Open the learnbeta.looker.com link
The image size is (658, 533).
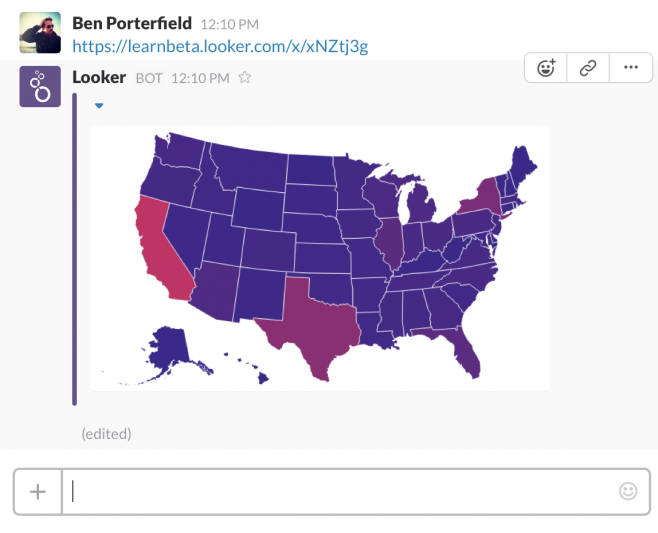[221, 45]
